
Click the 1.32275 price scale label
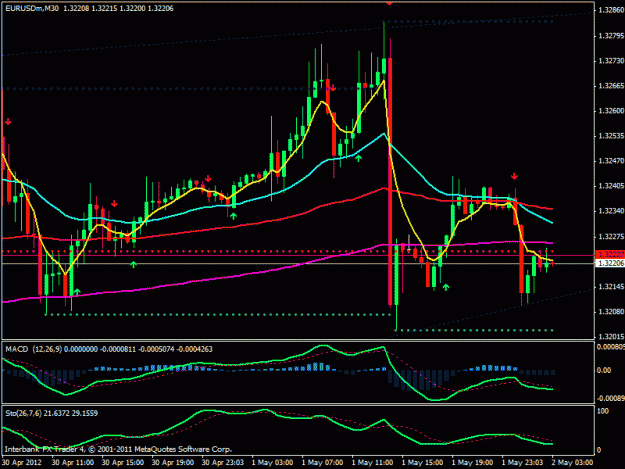[611, 237]
